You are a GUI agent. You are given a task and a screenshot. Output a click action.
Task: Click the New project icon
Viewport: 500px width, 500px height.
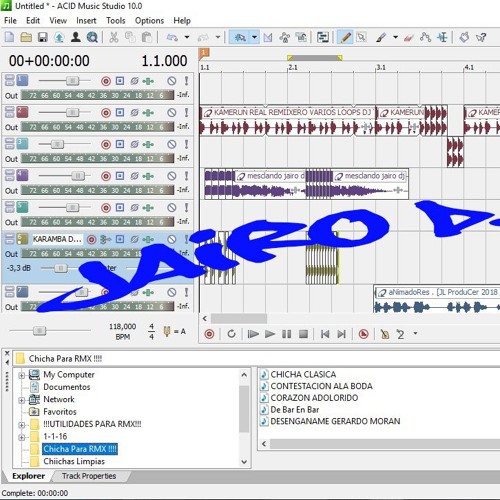coord(9,37)
